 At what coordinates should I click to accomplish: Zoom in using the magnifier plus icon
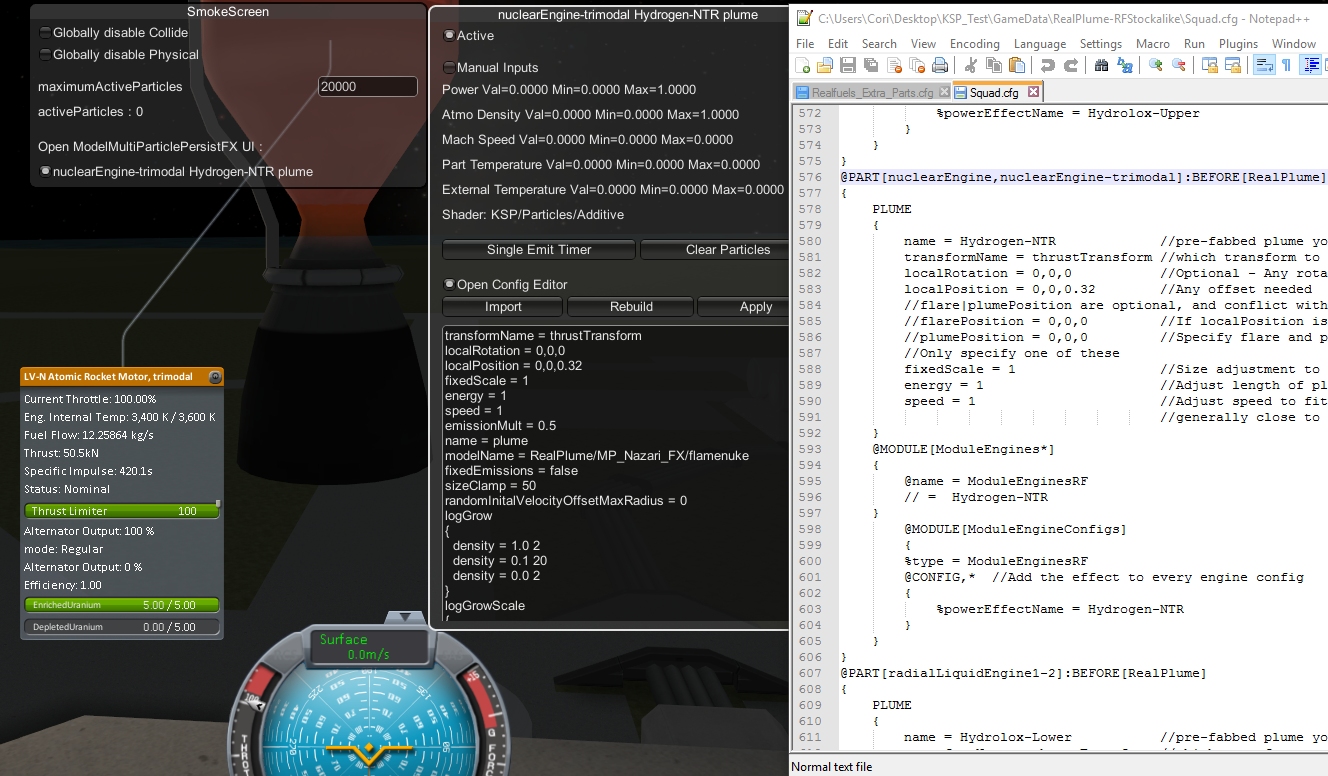1156,65
